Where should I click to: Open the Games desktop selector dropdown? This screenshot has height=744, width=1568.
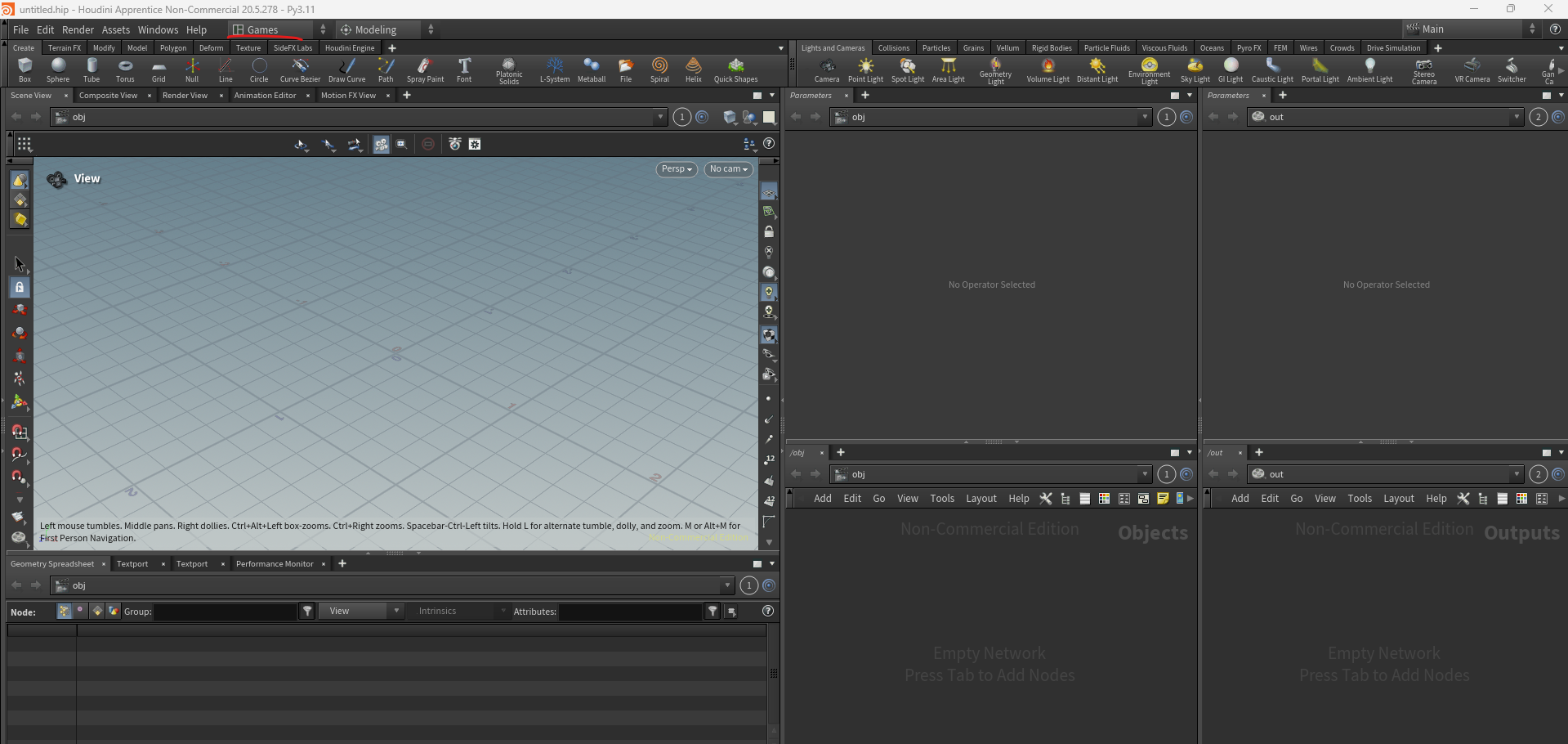(x=279, y=29)
